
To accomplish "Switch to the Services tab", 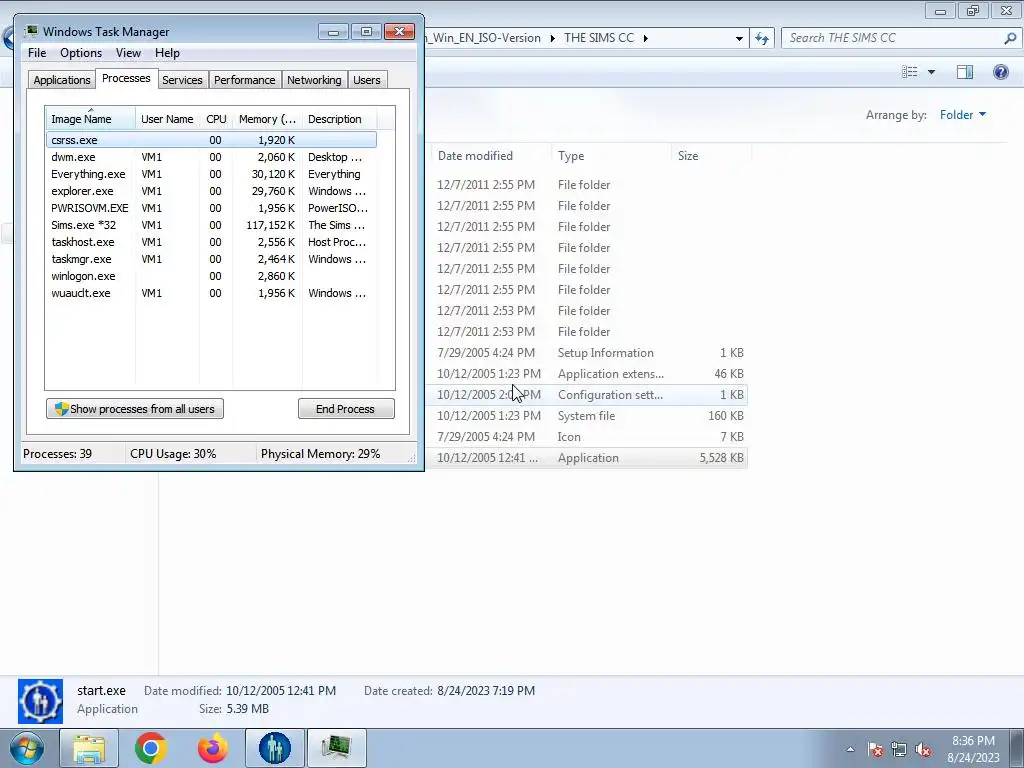I will click(x=182, y=80).
